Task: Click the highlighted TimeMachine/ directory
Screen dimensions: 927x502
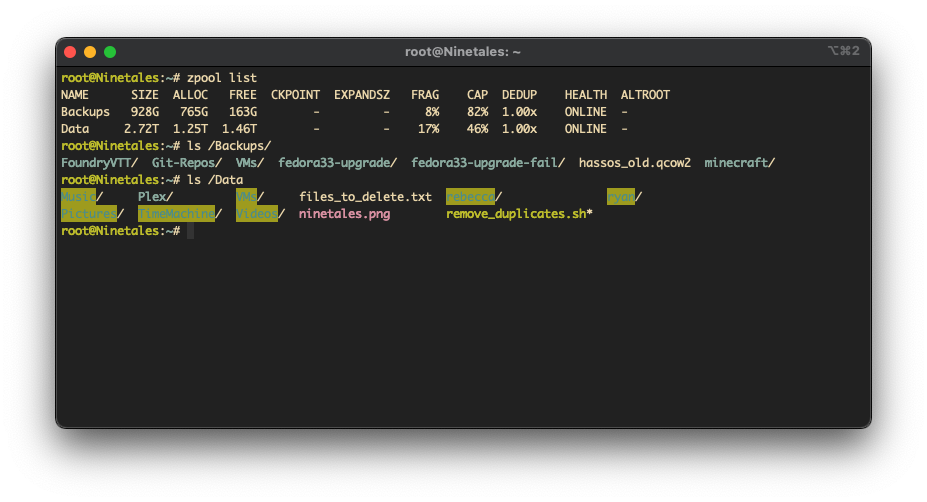Action: [x=177, y=214]
